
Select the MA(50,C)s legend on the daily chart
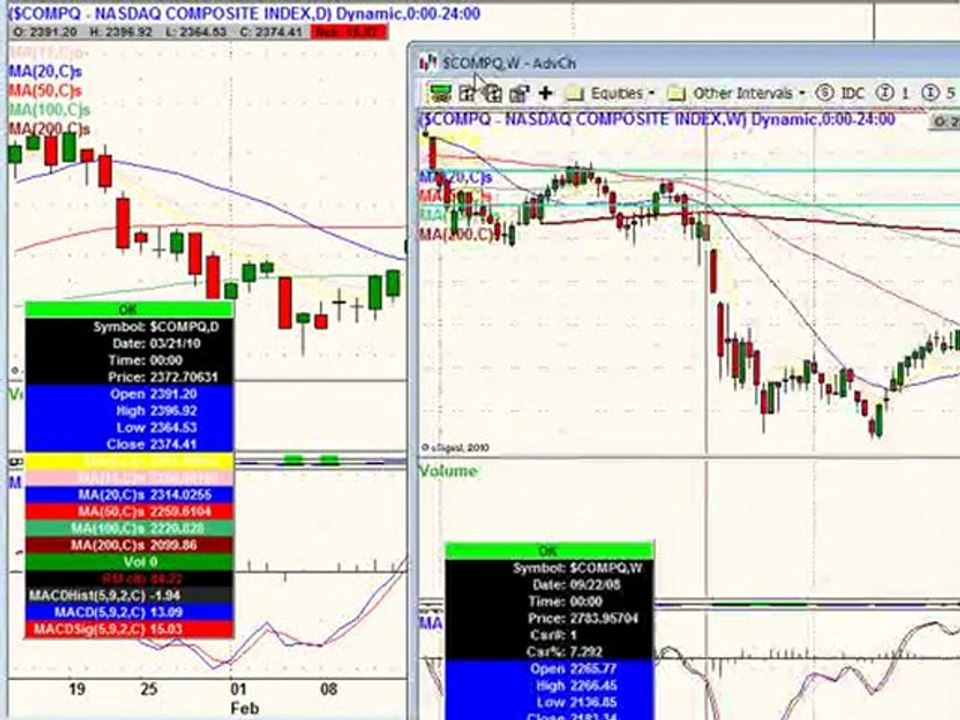[45, 91]
